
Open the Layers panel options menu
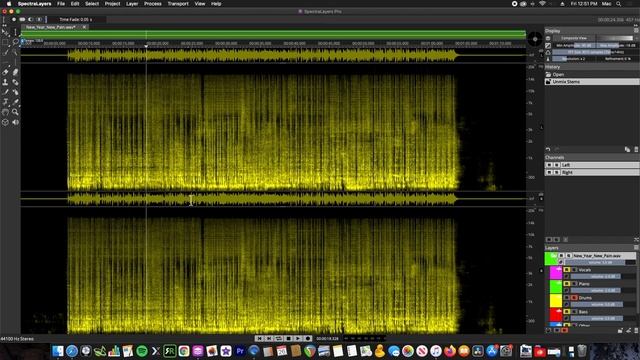(x=636, y=248)
